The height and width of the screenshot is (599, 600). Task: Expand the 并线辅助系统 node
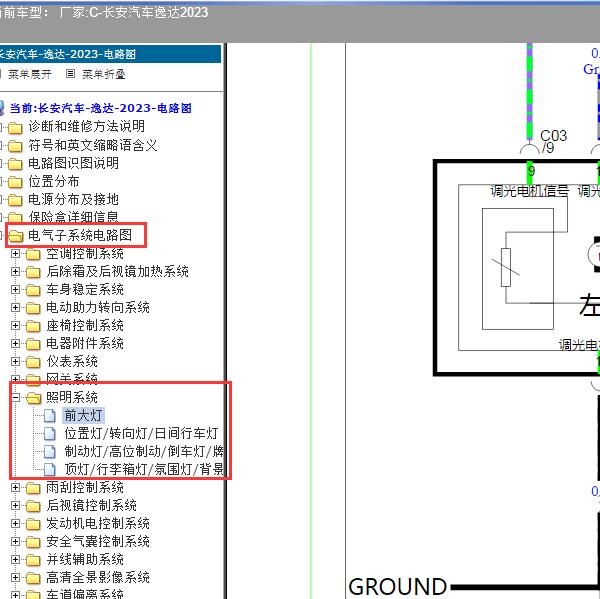pyautogui.click(x=15, y=559)
